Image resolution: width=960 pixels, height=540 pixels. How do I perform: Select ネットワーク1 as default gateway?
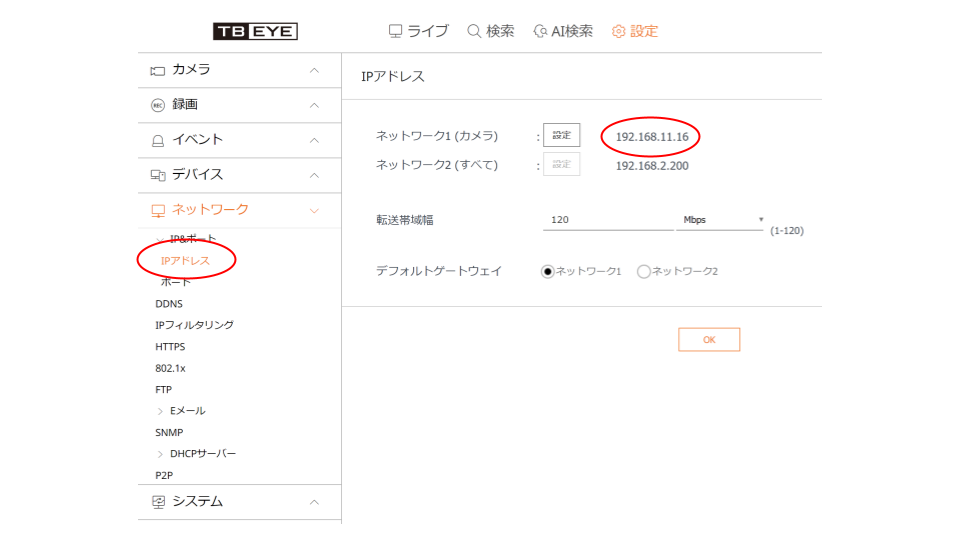click(x=547, y=271)
